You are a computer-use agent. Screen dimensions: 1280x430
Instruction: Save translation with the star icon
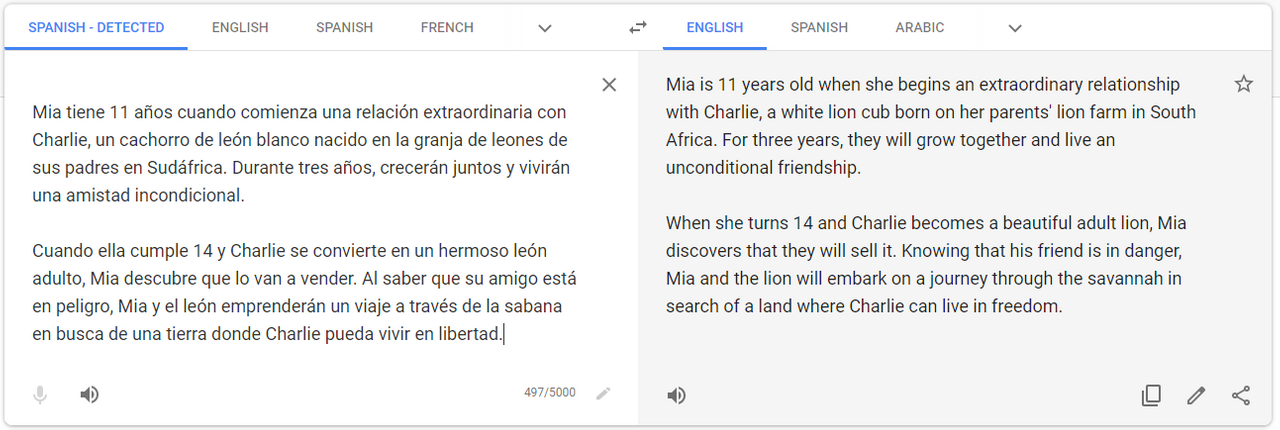(1244, 84)
